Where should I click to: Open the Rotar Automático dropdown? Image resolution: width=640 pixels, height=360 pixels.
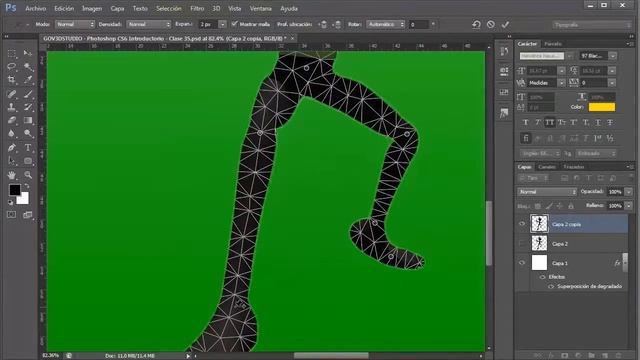click(x=386, y=24)
